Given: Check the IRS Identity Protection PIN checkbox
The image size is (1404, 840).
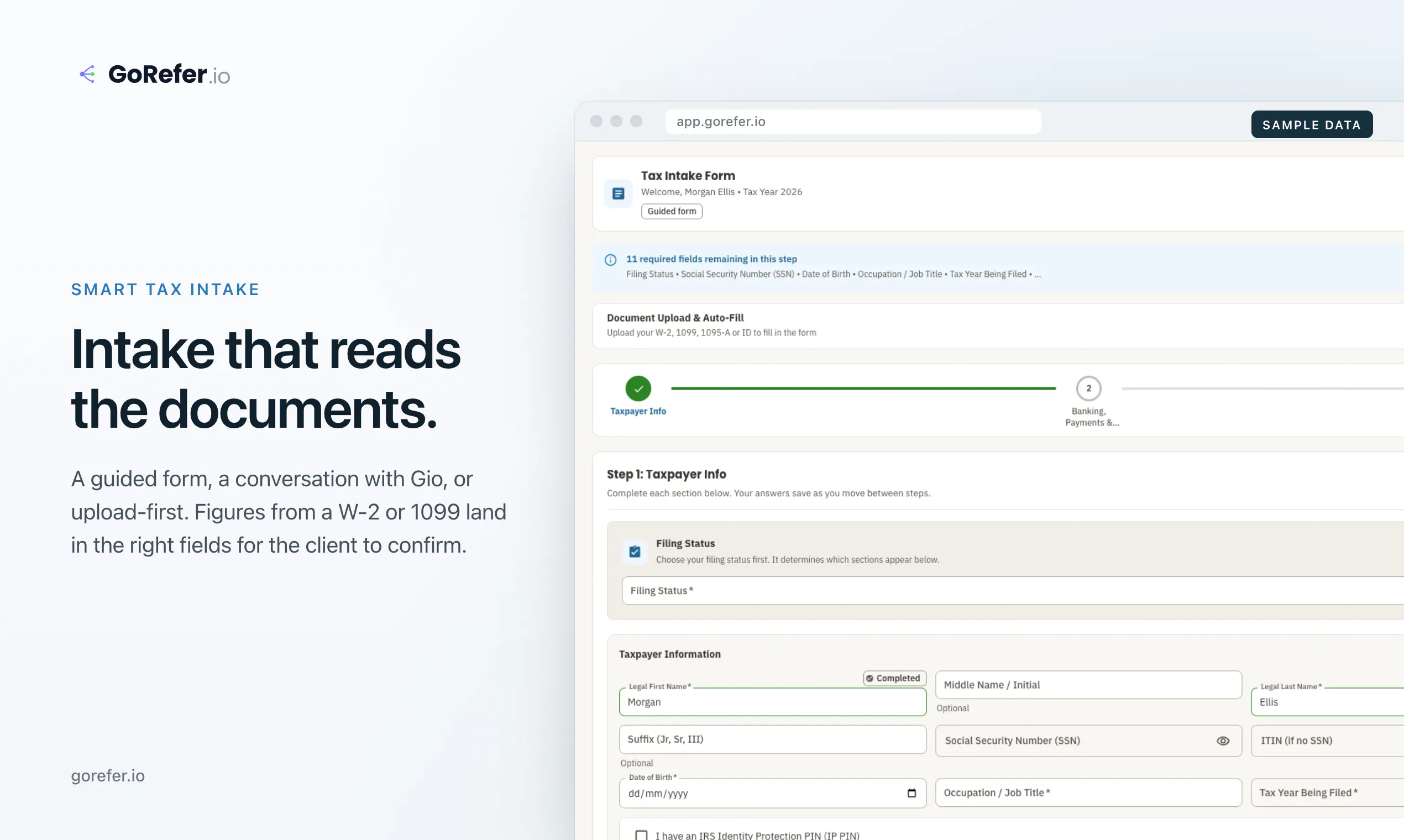Looking at the screenshot, I should tap(641, 835).
